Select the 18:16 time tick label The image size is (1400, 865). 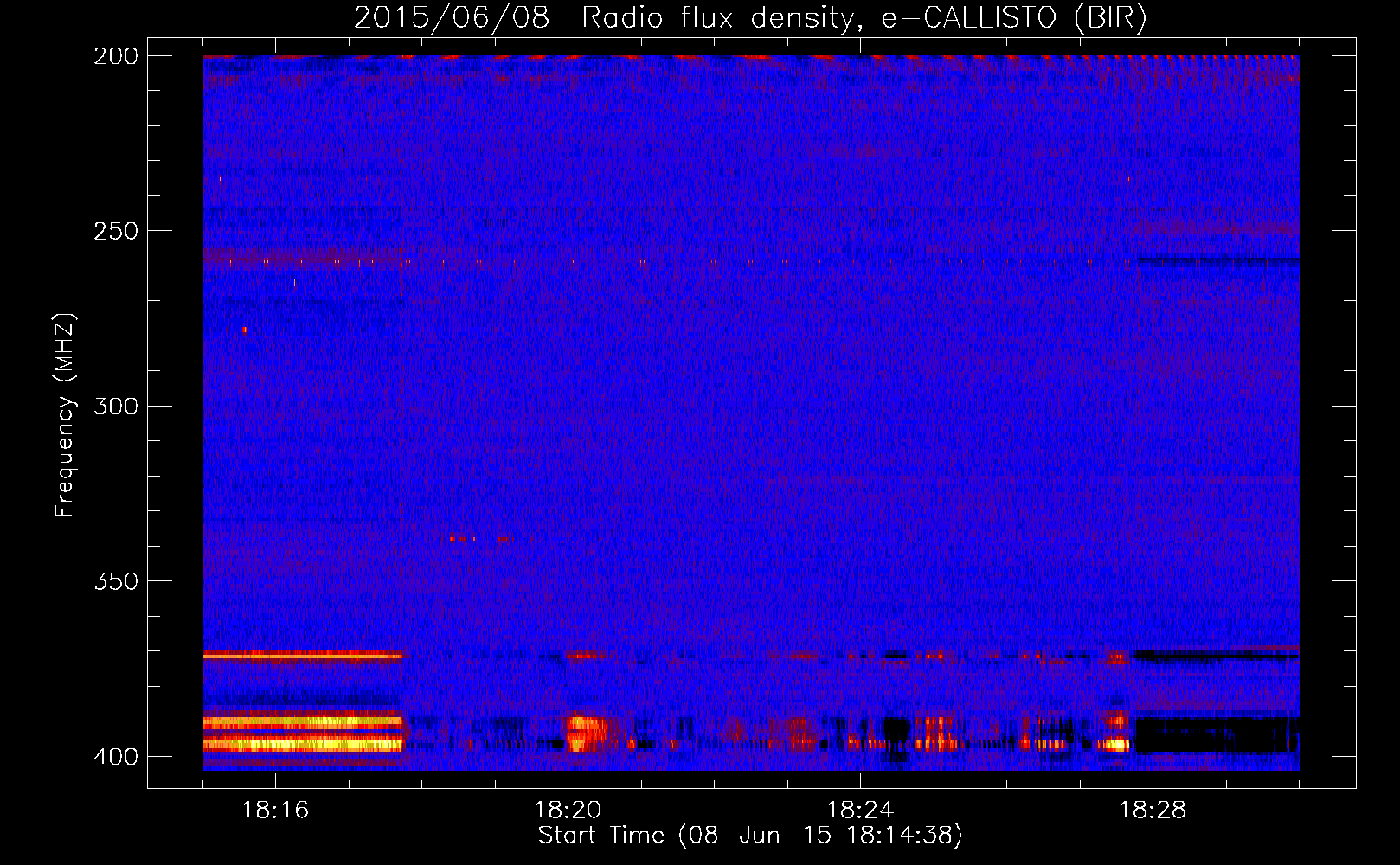[x=275, y=811]
